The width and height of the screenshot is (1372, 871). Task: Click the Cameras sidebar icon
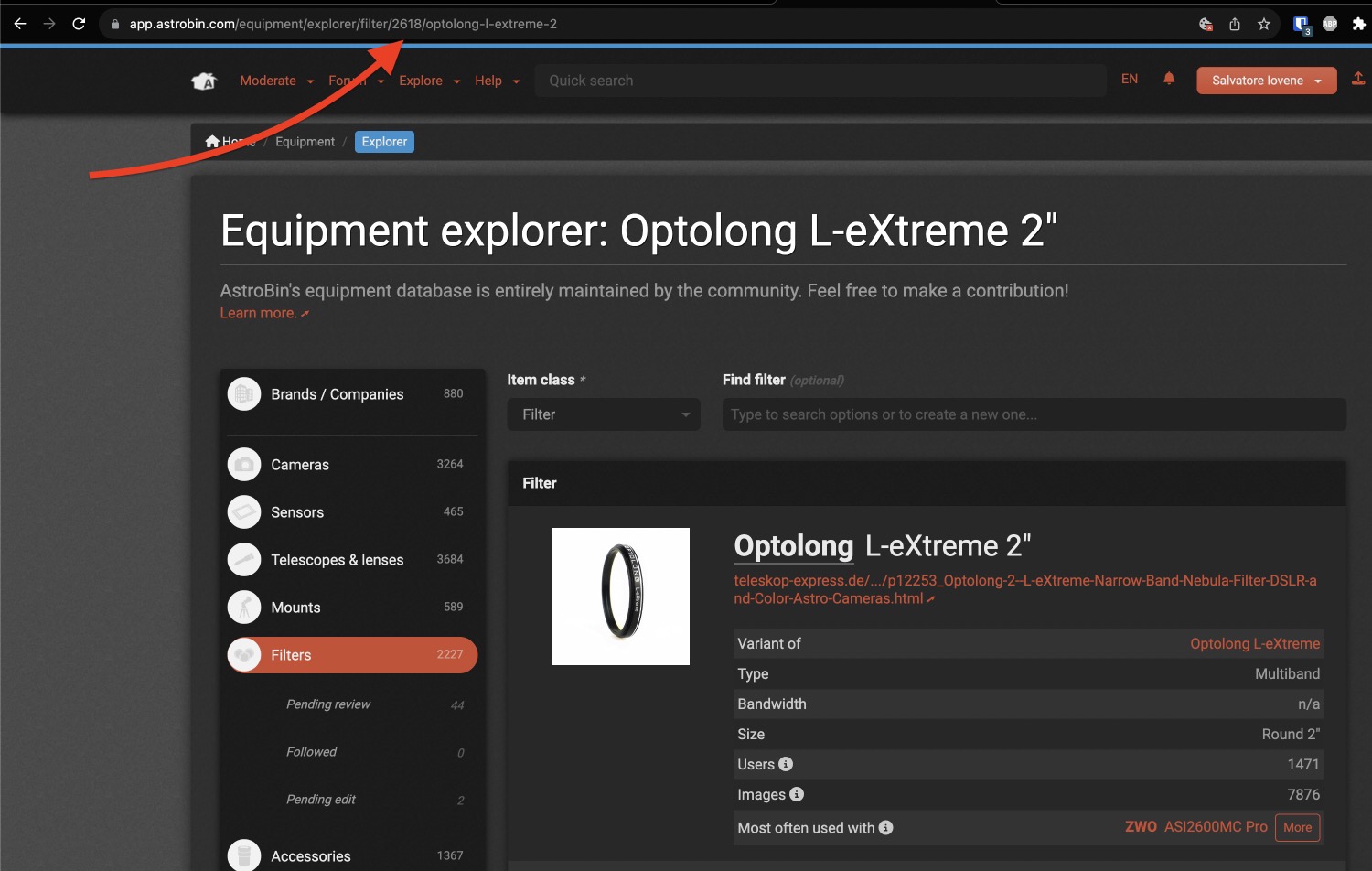click(244, 465)
